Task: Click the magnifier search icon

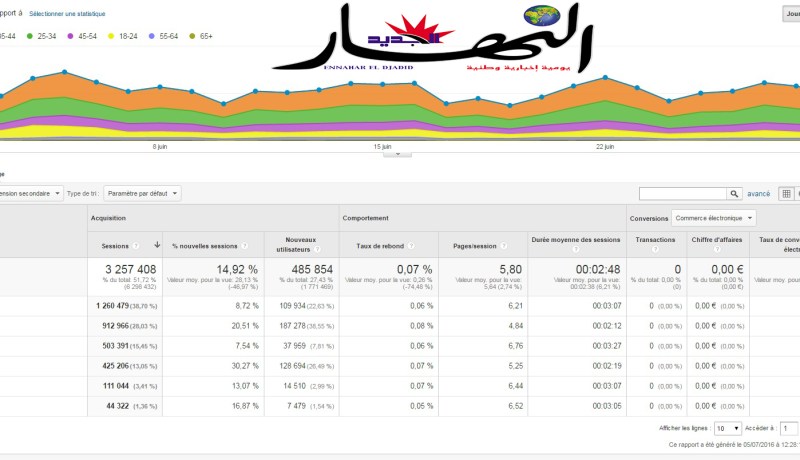Action: [x=734, y=194]
